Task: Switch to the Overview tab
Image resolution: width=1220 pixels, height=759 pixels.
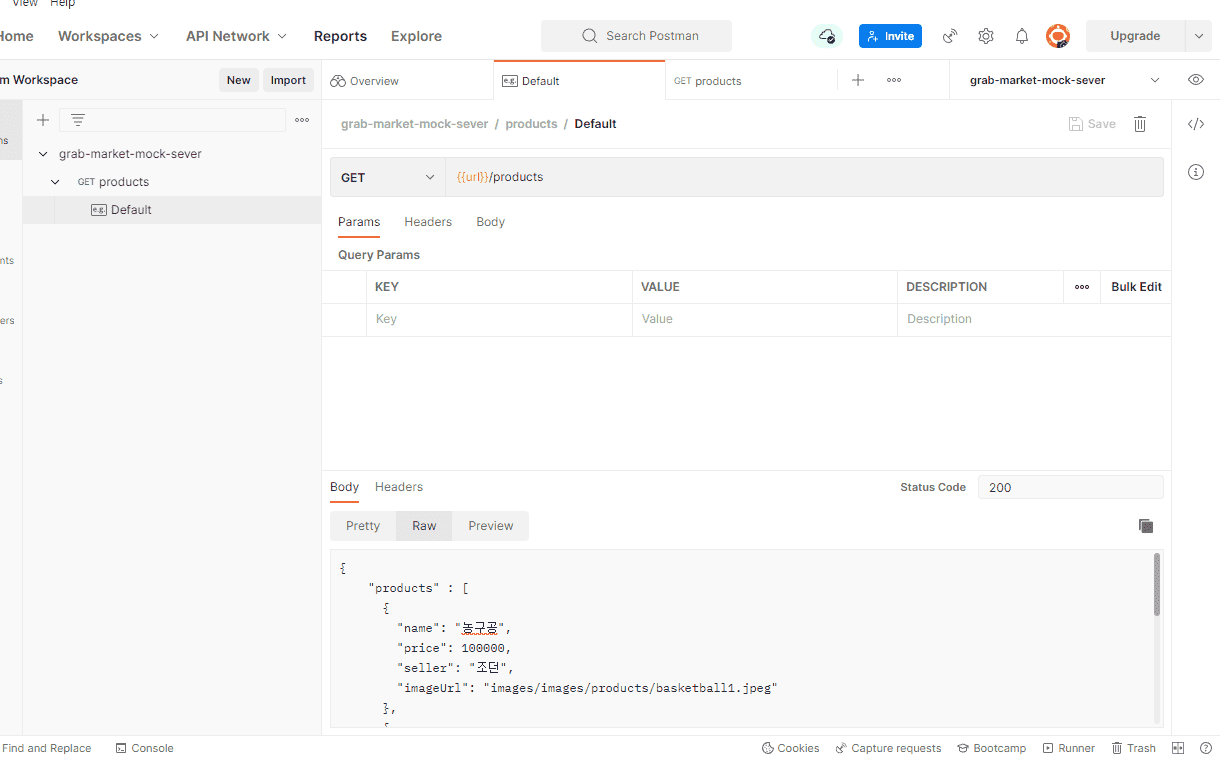Action: click(x=407, y=81)
